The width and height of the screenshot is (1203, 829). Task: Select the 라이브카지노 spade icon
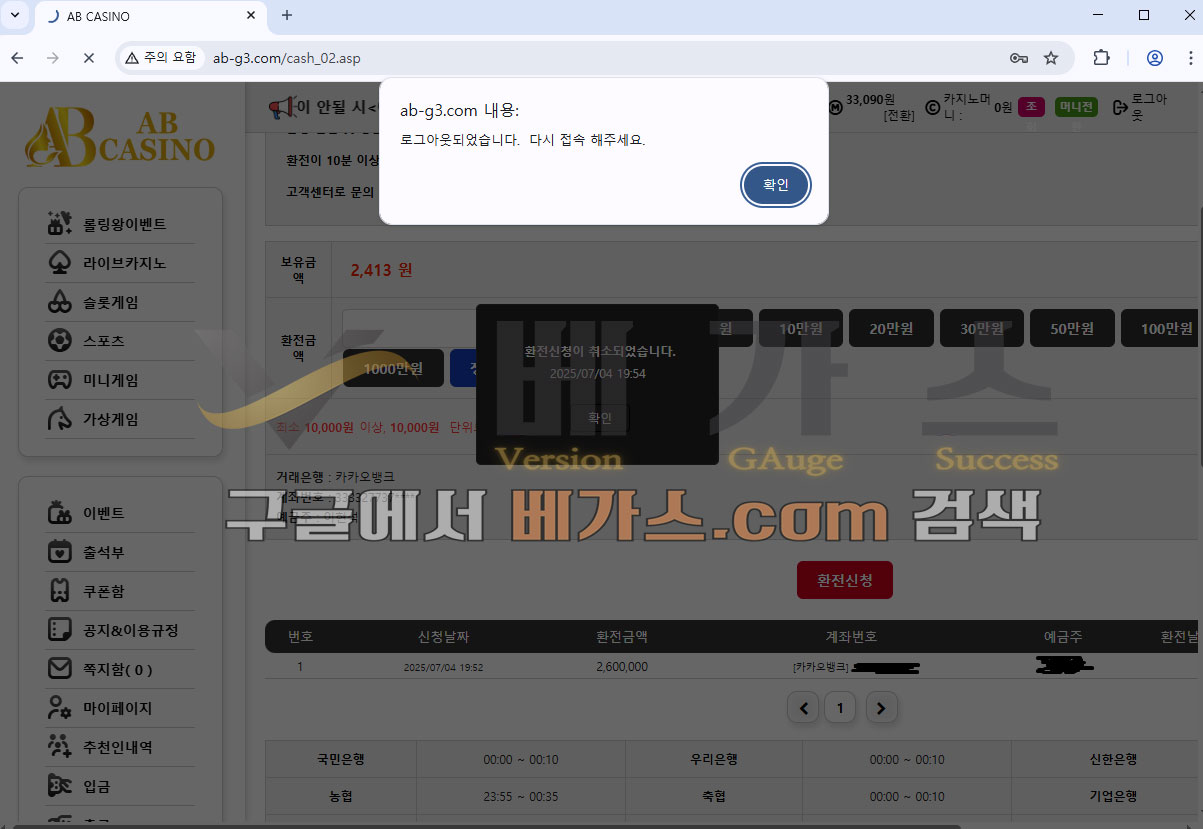click(x=59, y=263)
